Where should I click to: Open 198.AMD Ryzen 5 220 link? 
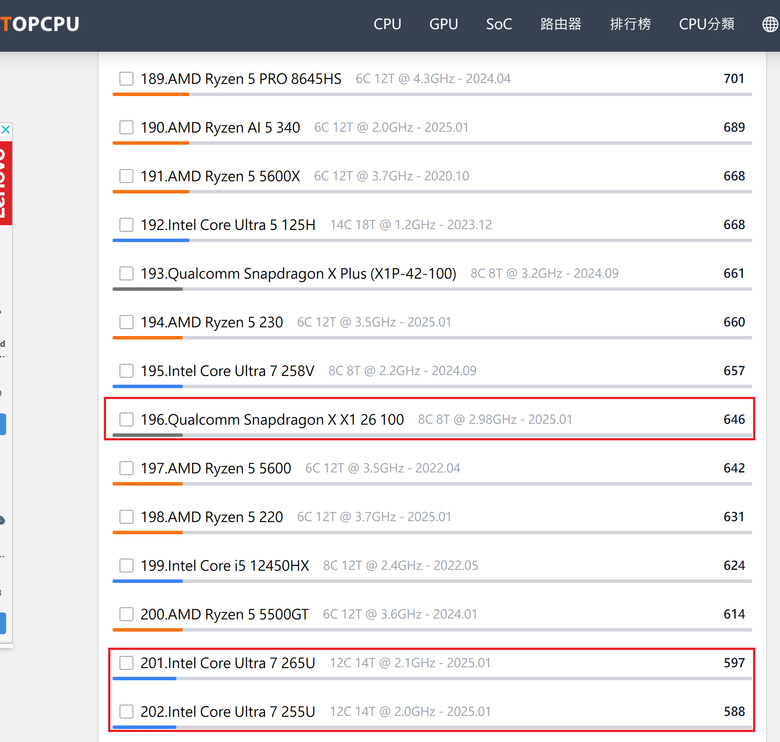(211, 517)
